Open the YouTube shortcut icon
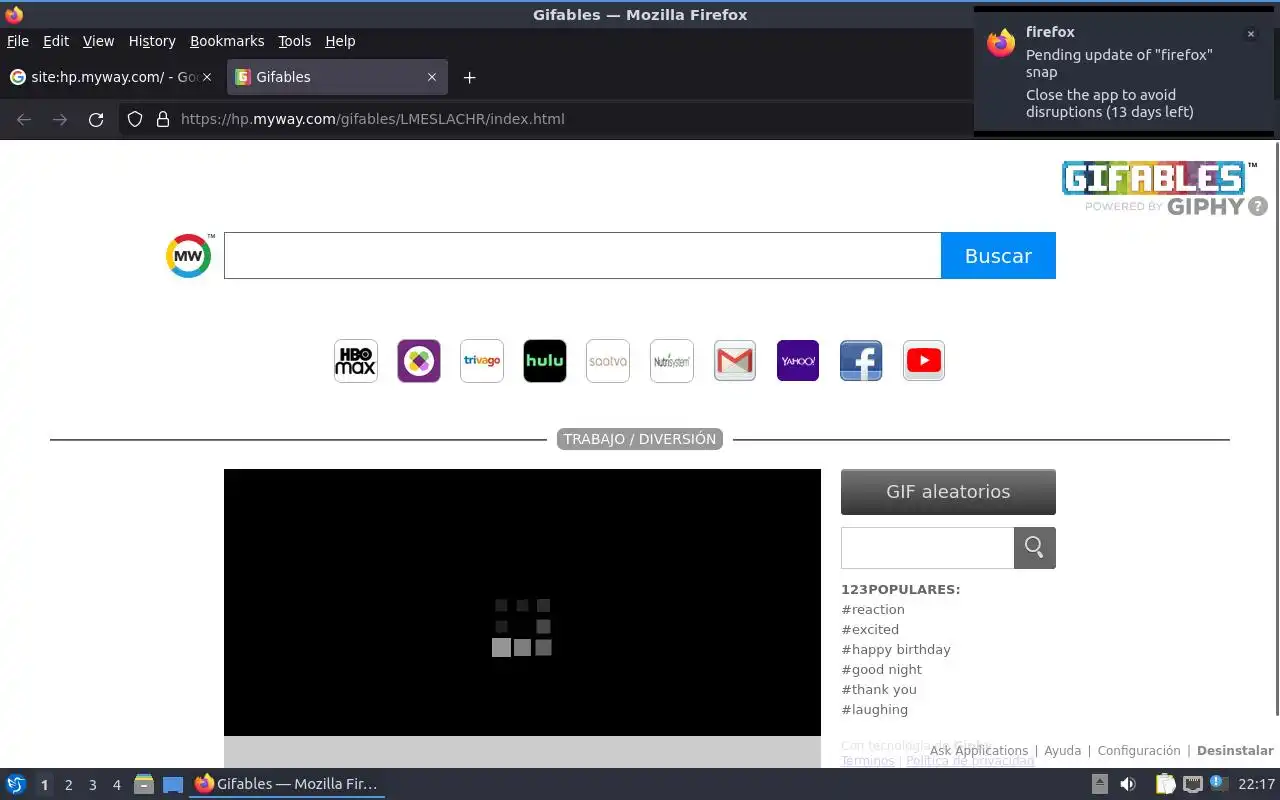1280x800 pixels. pyautogui.click(x=924, y=361)
